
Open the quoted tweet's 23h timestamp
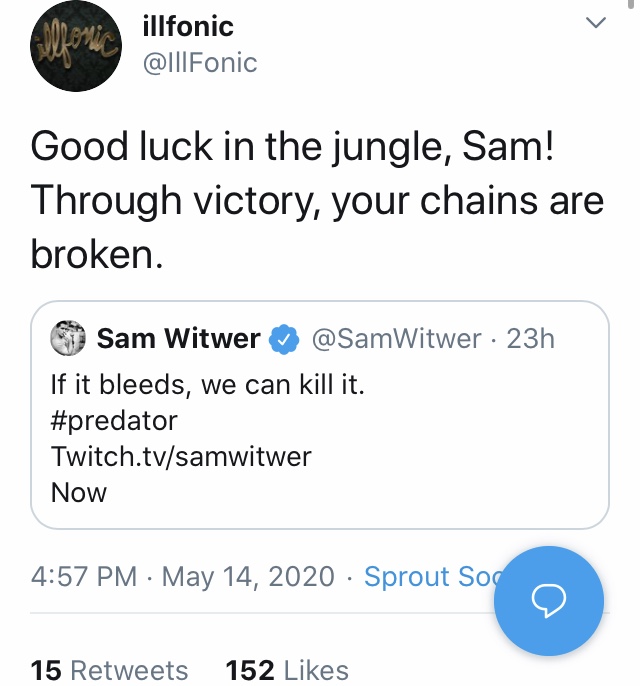(531, 339)
